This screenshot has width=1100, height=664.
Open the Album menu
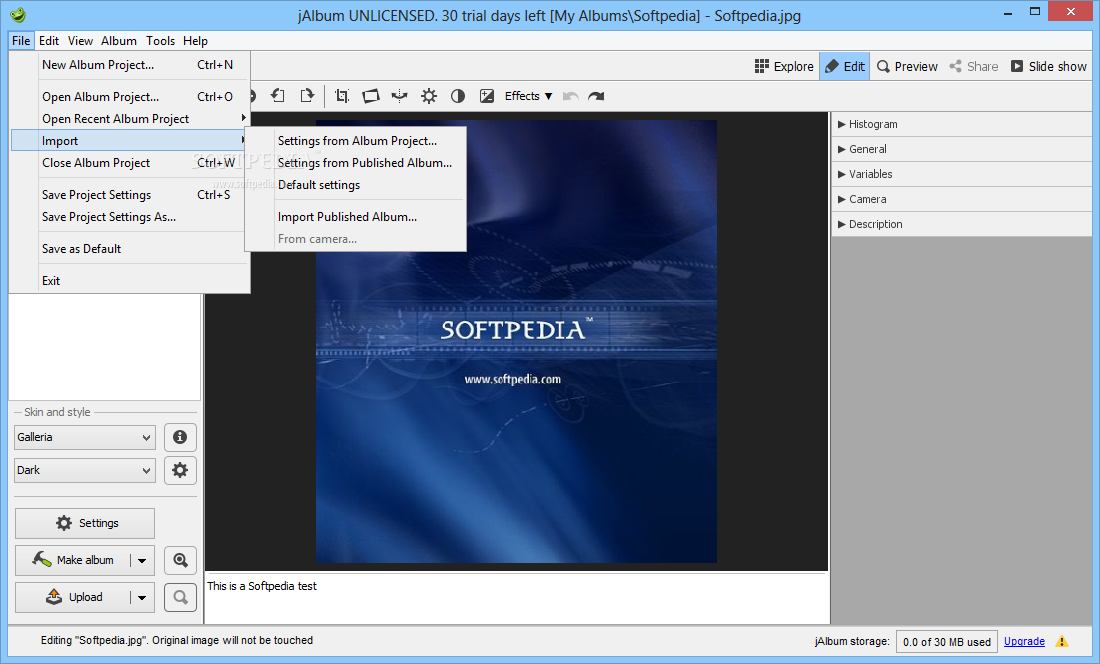pos(119,41)
